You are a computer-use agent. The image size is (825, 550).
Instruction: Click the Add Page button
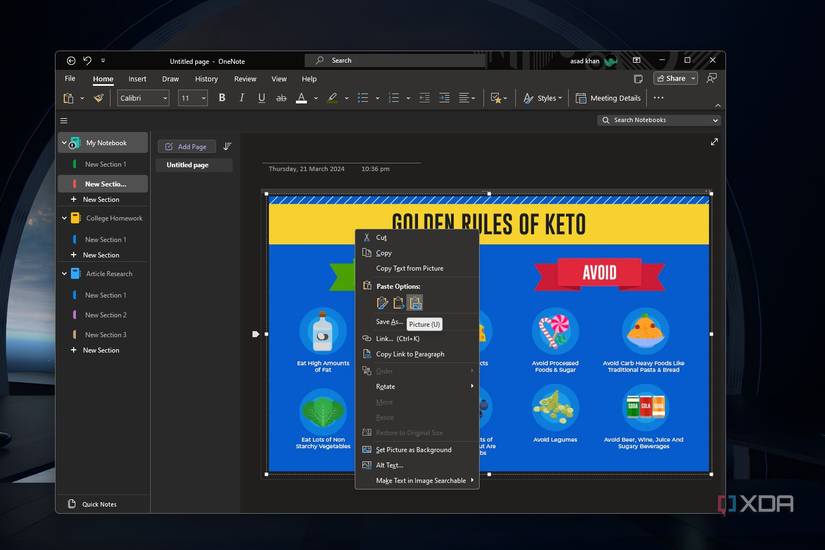coord(186,147)
